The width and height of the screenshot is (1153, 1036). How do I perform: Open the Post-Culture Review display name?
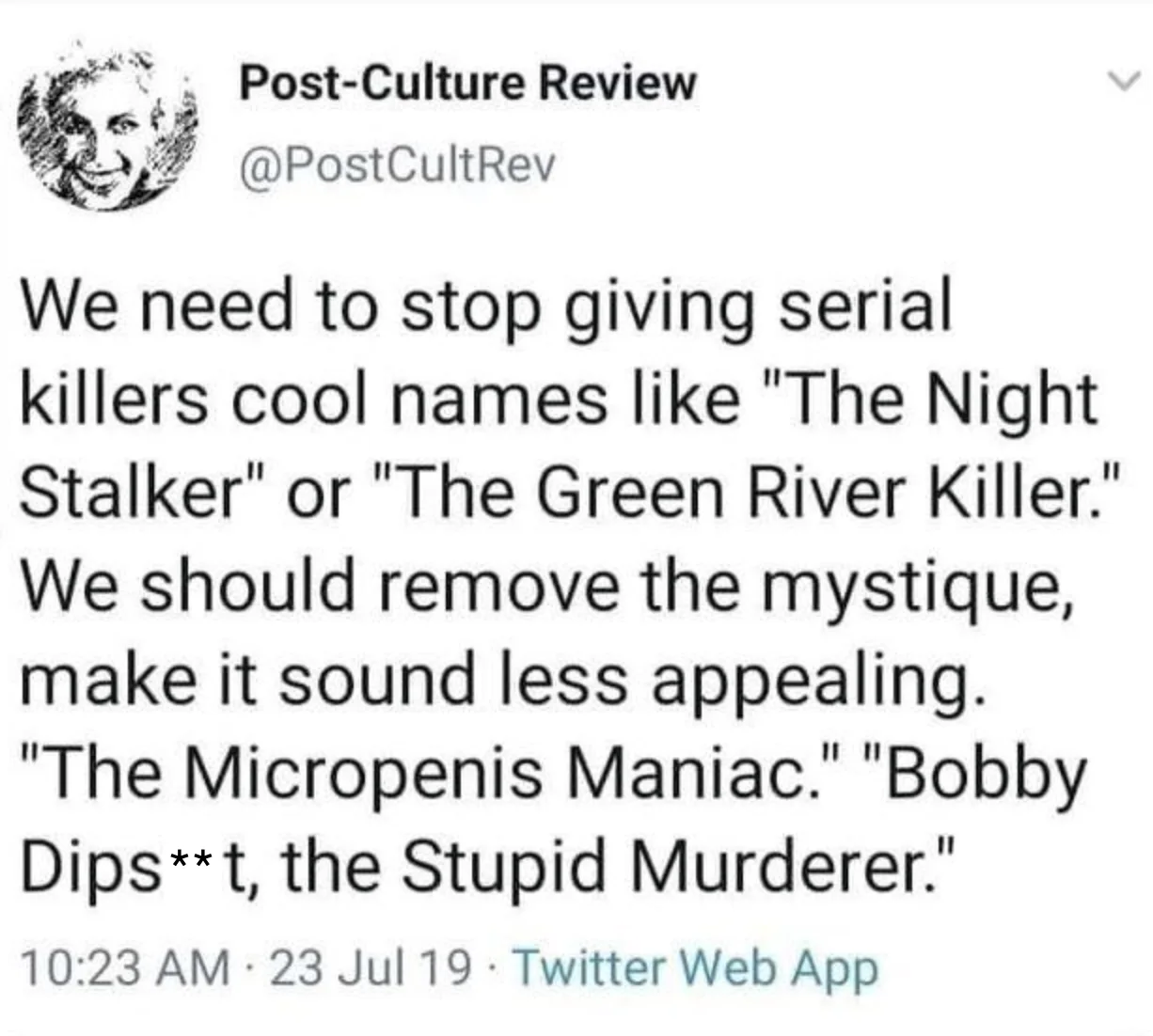(x=467, y=84)
